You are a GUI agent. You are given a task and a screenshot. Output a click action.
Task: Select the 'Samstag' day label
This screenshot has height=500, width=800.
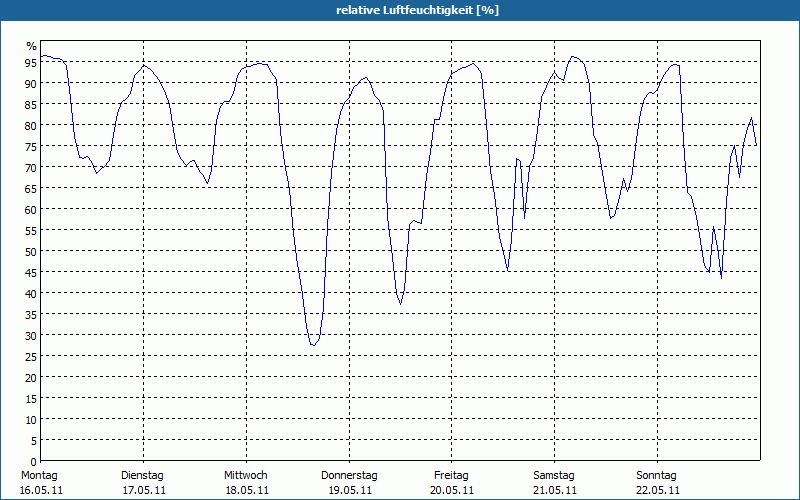coord(554,475)
